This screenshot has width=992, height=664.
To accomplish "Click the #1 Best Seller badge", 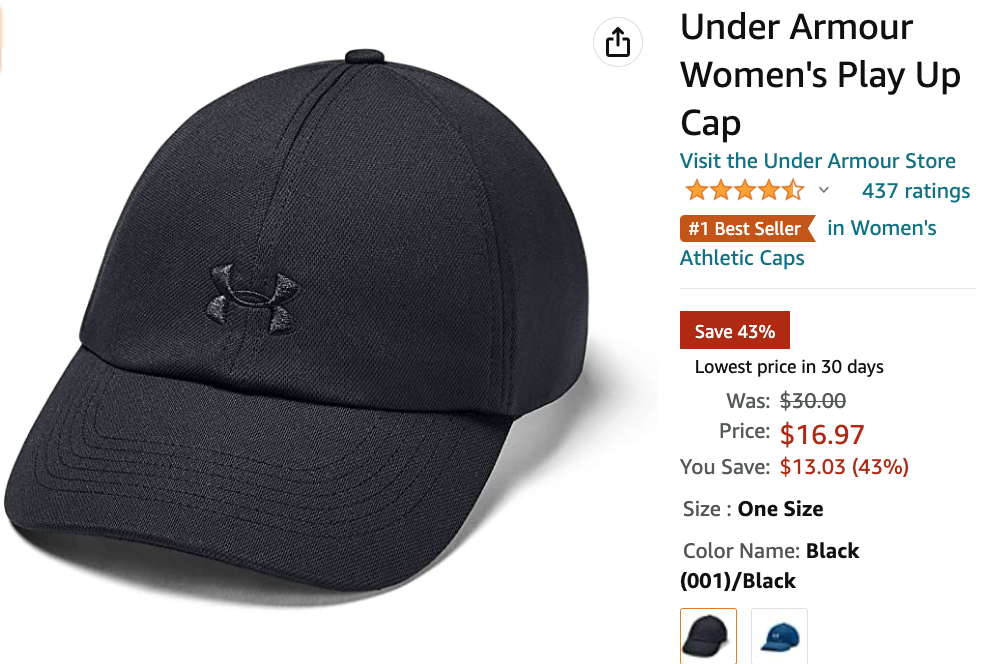I will (x=747, y=228).
